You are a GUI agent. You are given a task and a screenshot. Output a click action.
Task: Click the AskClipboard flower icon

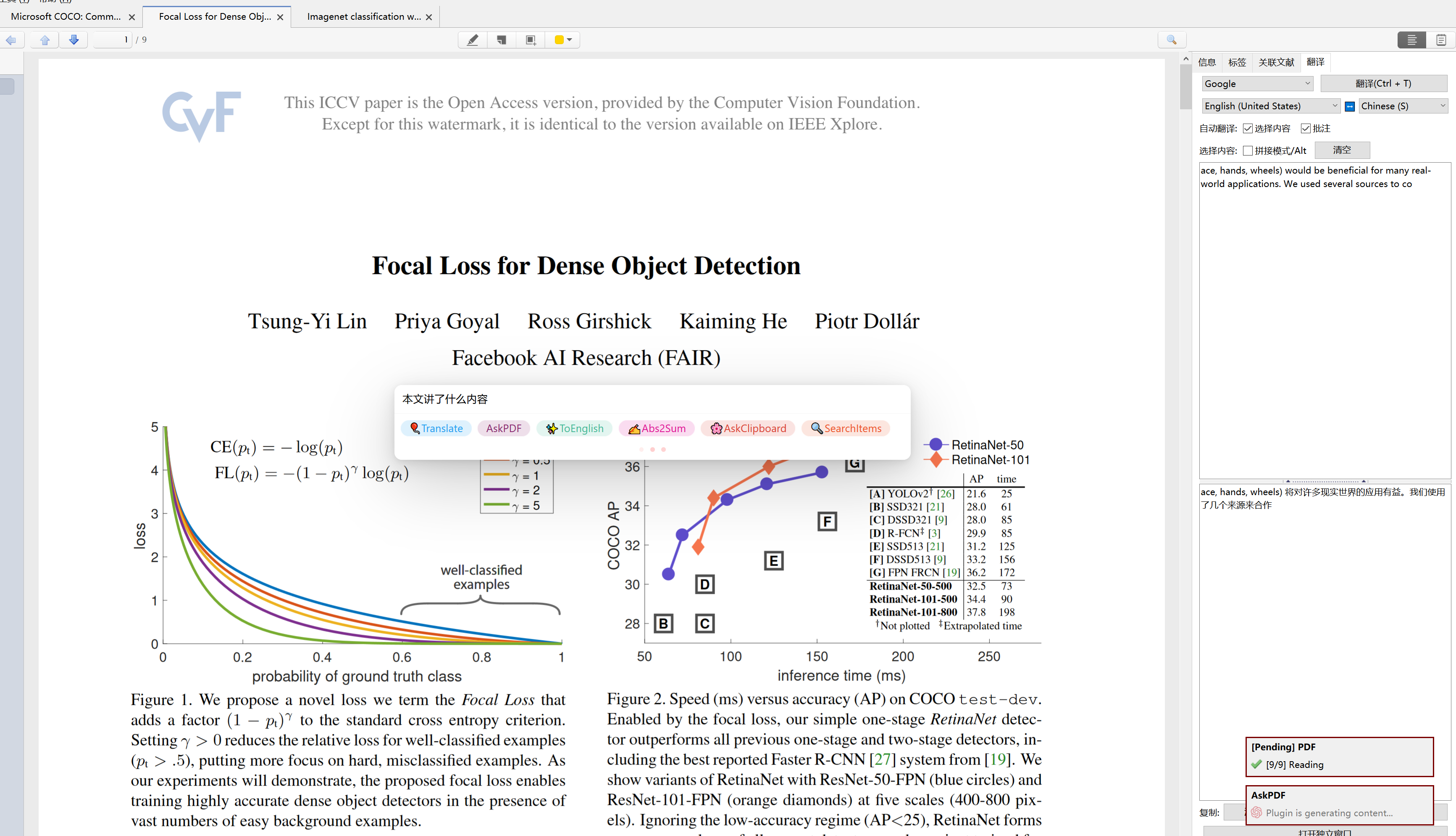716,428
